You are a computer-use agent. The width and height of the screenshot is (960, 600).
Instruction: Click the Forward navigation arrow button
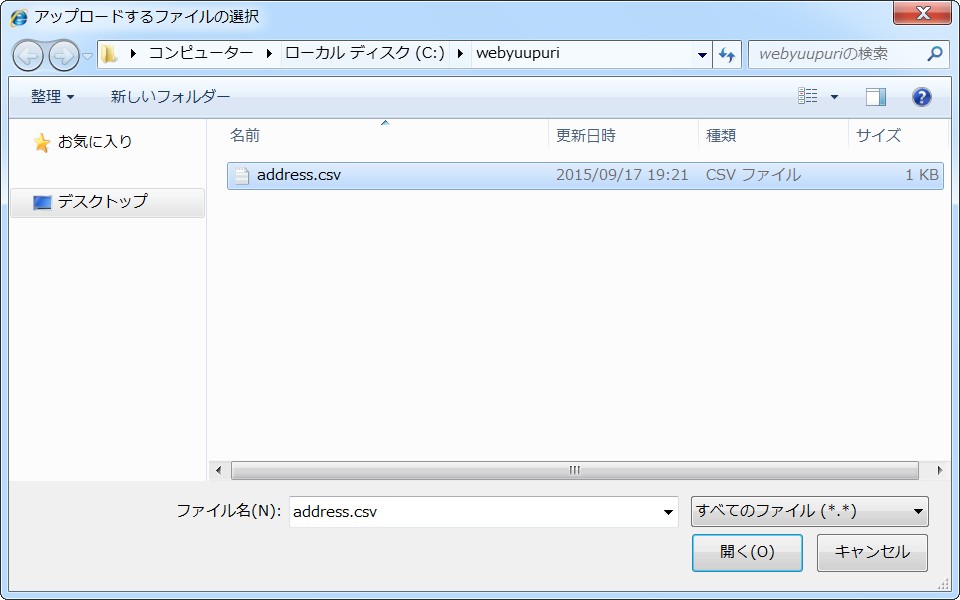point(63,55)
